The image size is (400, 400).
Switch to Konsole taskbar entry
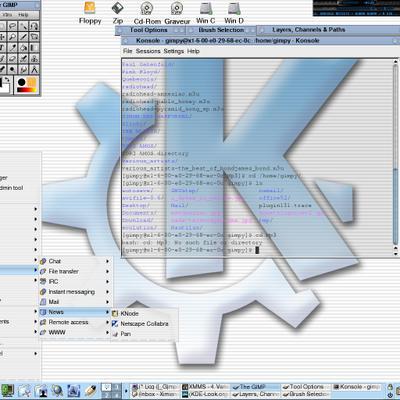357,387
